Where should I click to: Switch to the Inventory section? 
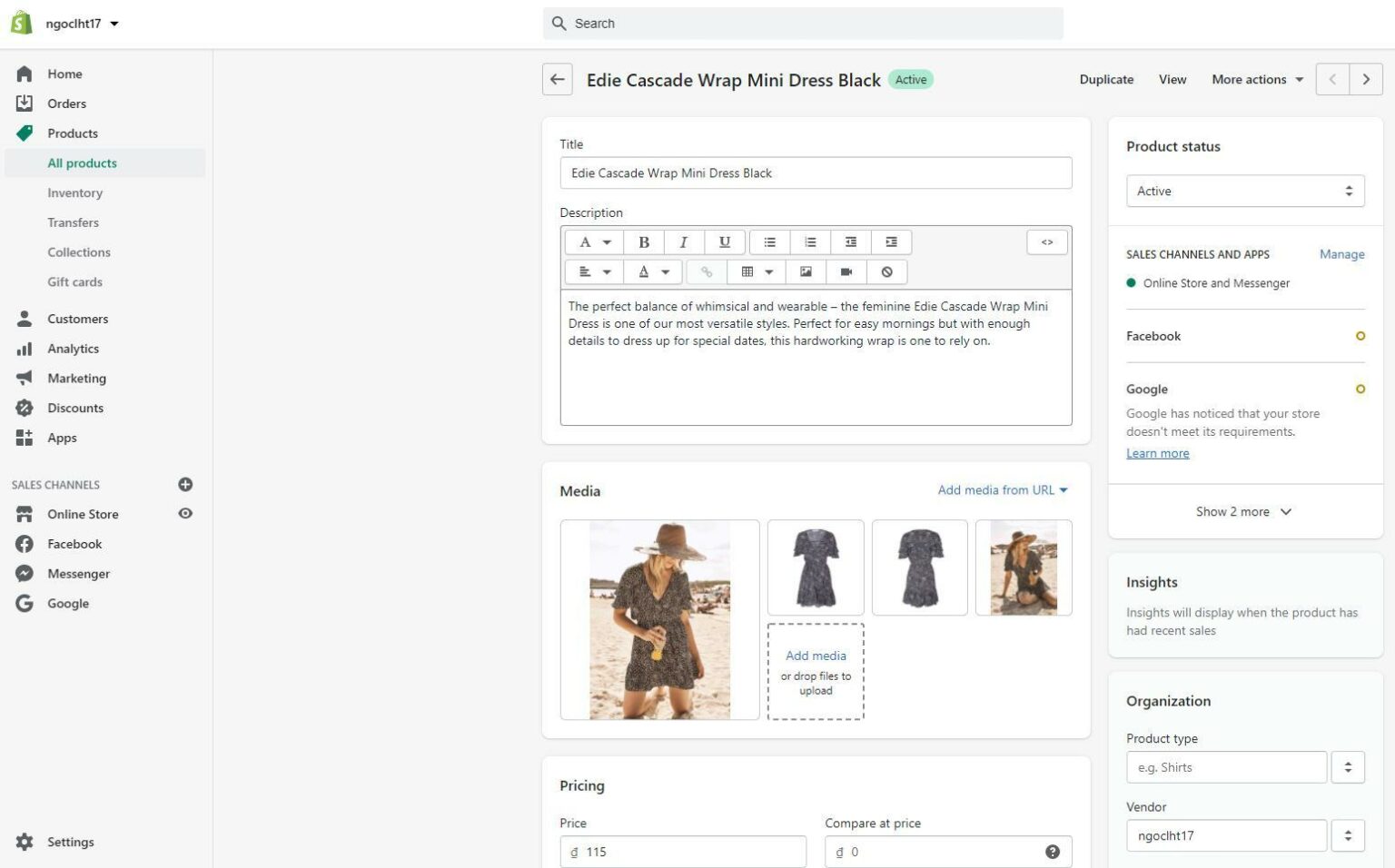click(x=75, y=192)
